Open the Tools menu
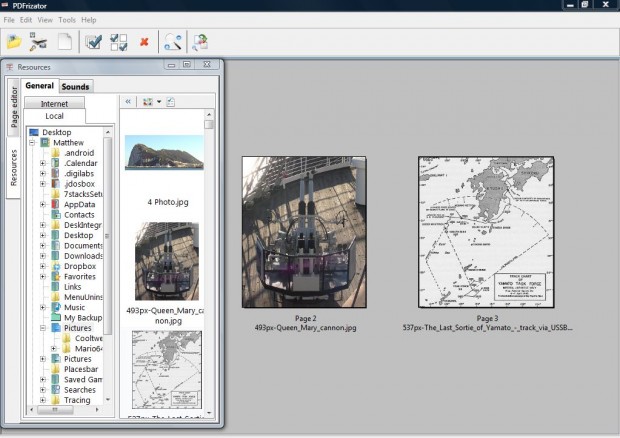620x438 pixels. (67, 19)
